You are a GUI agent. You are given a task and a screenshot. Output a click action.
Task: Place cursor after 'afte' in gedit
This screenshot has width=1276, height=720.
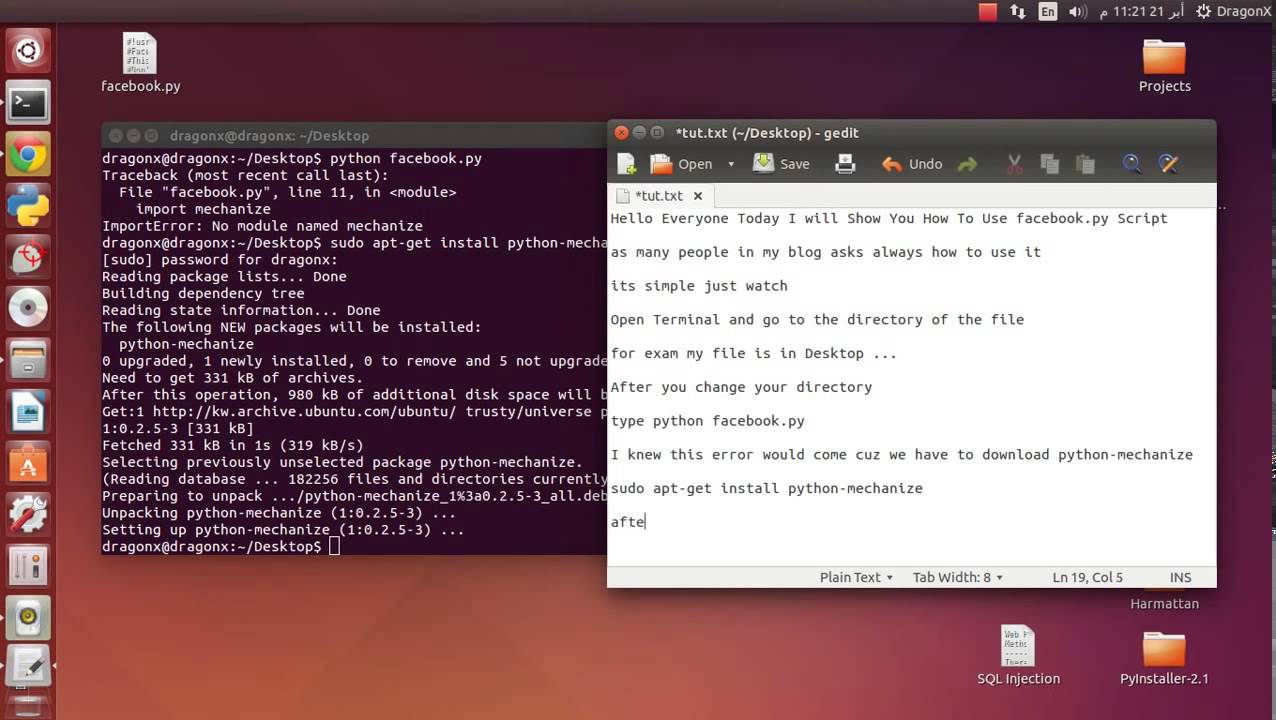point(646,522)
